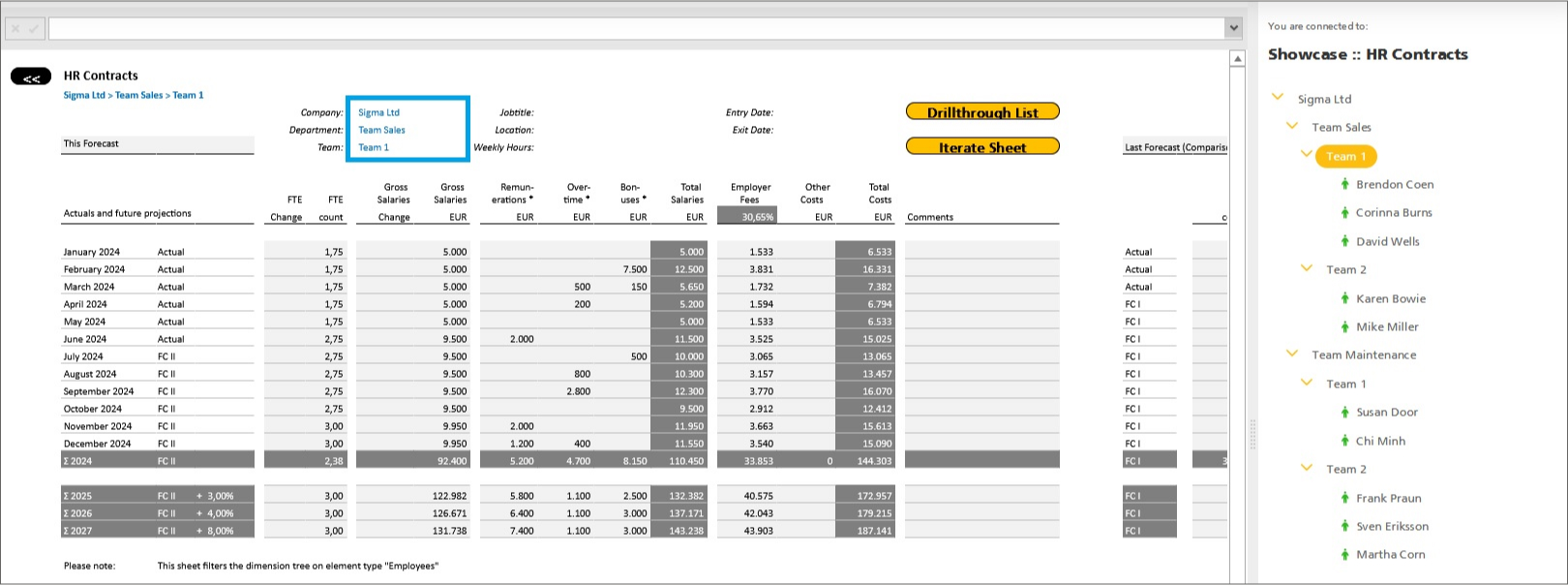Viewport: 1568px width, 585px height.
Task: Click the Σ 2025 + 3,00% cell
Action: [x=214, y=496]
